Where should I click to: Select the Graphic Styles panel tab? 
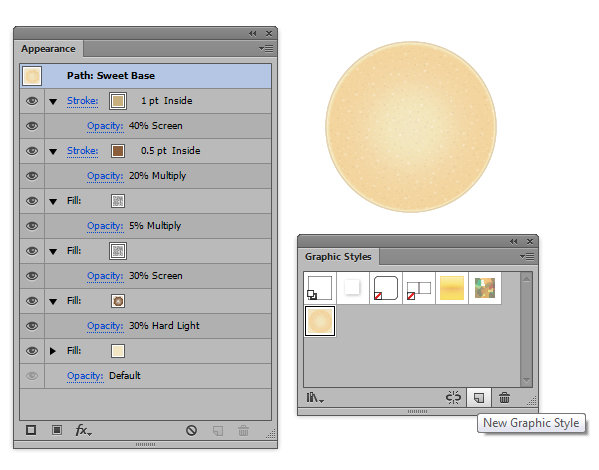click(x=338, y=257)
